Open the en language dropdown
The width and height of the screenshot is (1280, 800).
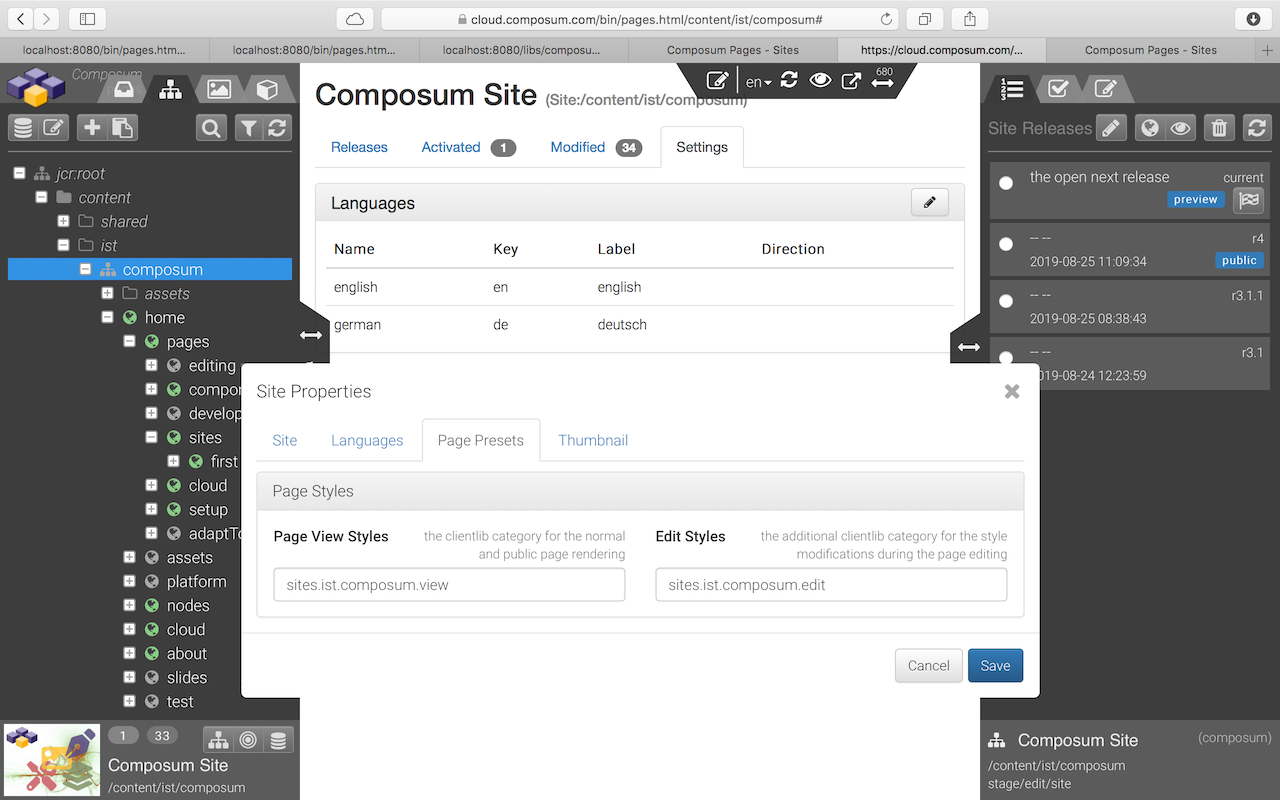coord(759,82)
